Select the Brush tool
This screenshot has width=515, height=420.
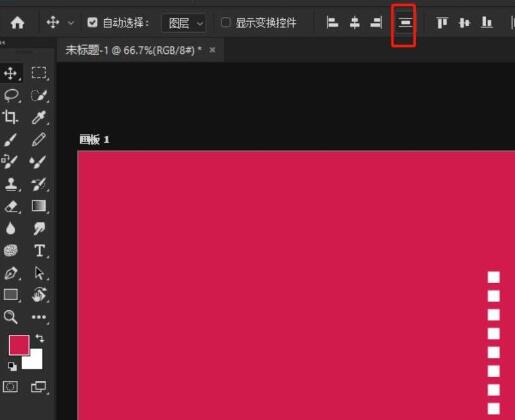pyautogui.click(x=10, y=140)
